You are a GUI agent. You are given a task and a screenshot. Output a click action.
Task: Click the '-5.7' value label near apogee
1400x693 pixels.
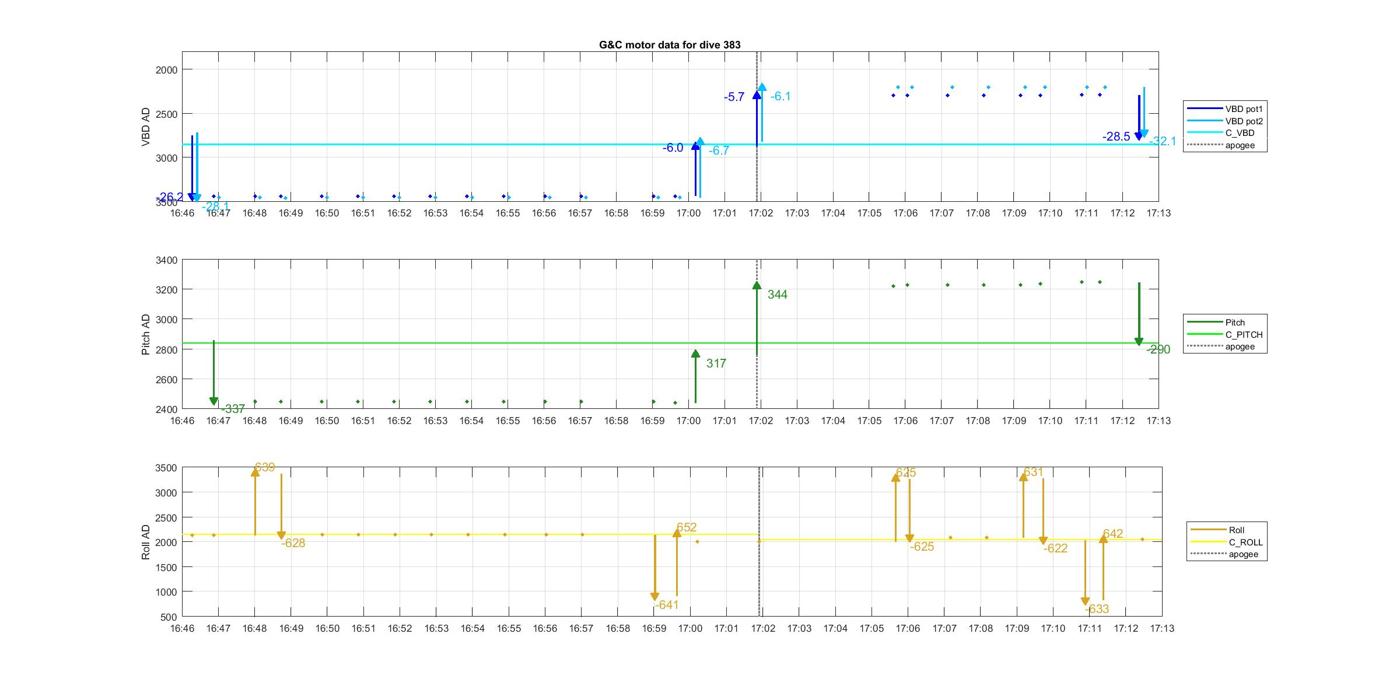pyautogui.click(x=735, y=97)
